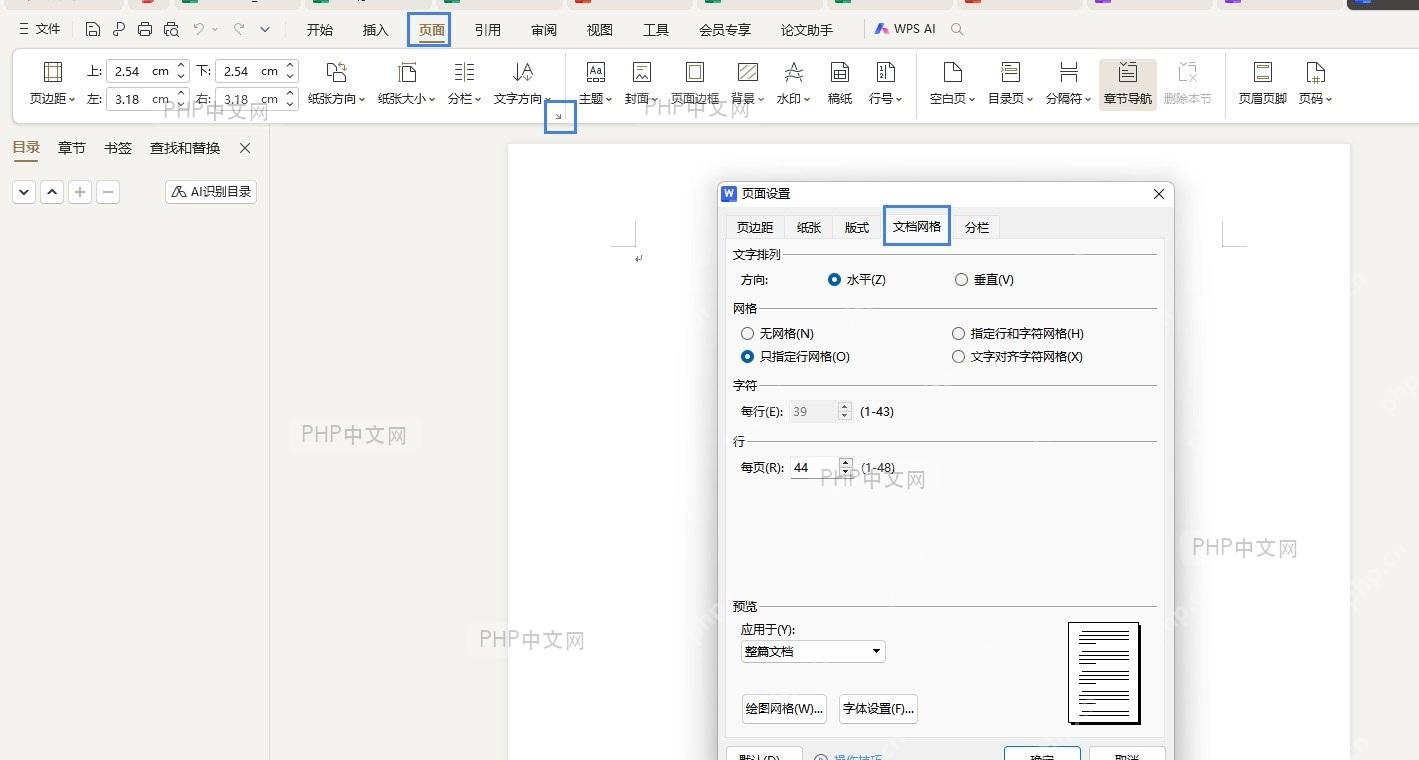Click the minus button in the outline pane
Image resolution: width=1419 pixels, height=760 pixels.
108,192
